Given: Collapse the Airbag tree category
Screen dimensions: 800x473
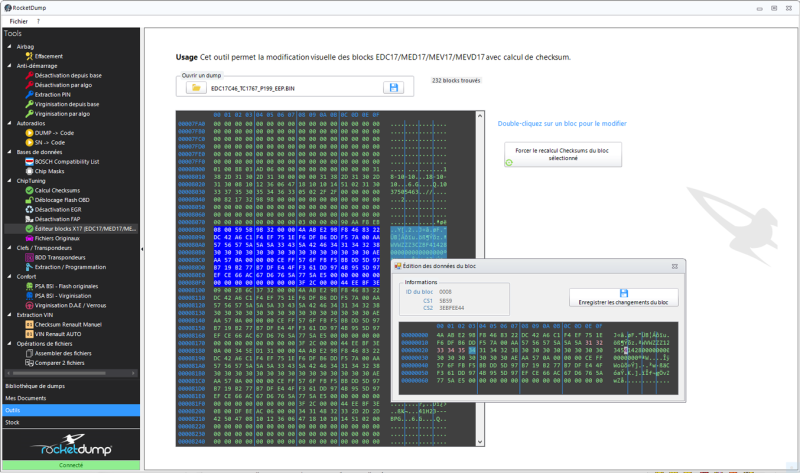Looking at the screenshot, I should 10,46.
